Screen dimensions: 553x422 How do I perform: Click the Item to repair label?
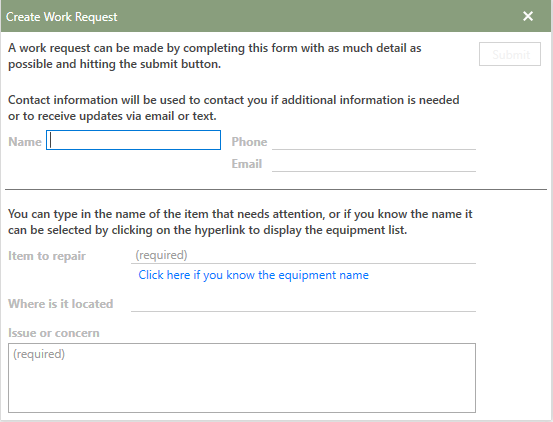(x=47, y=256)
